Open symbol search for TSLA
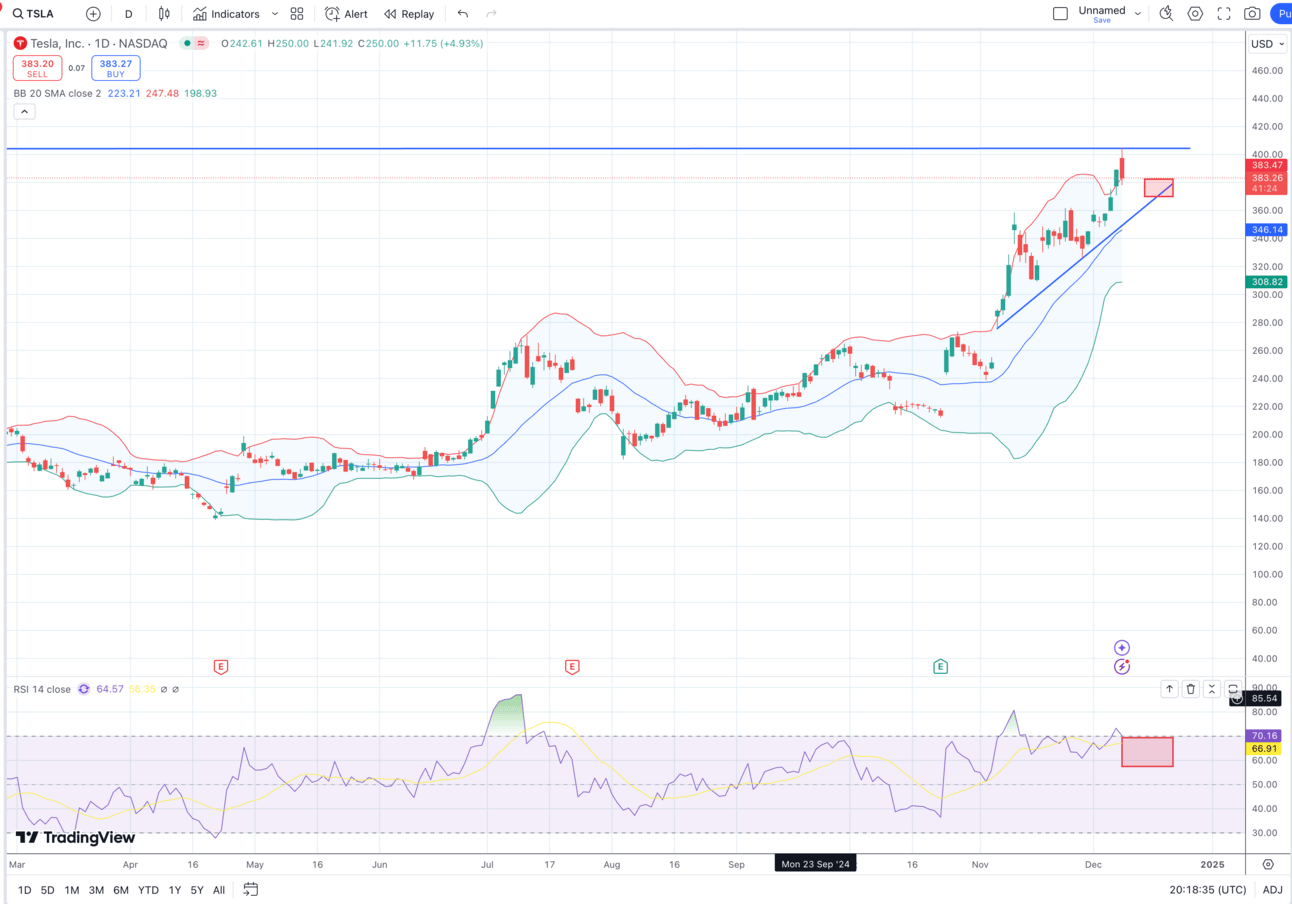Image resolution: width=1292 pixels, height=904 pixels. (34, 14)
